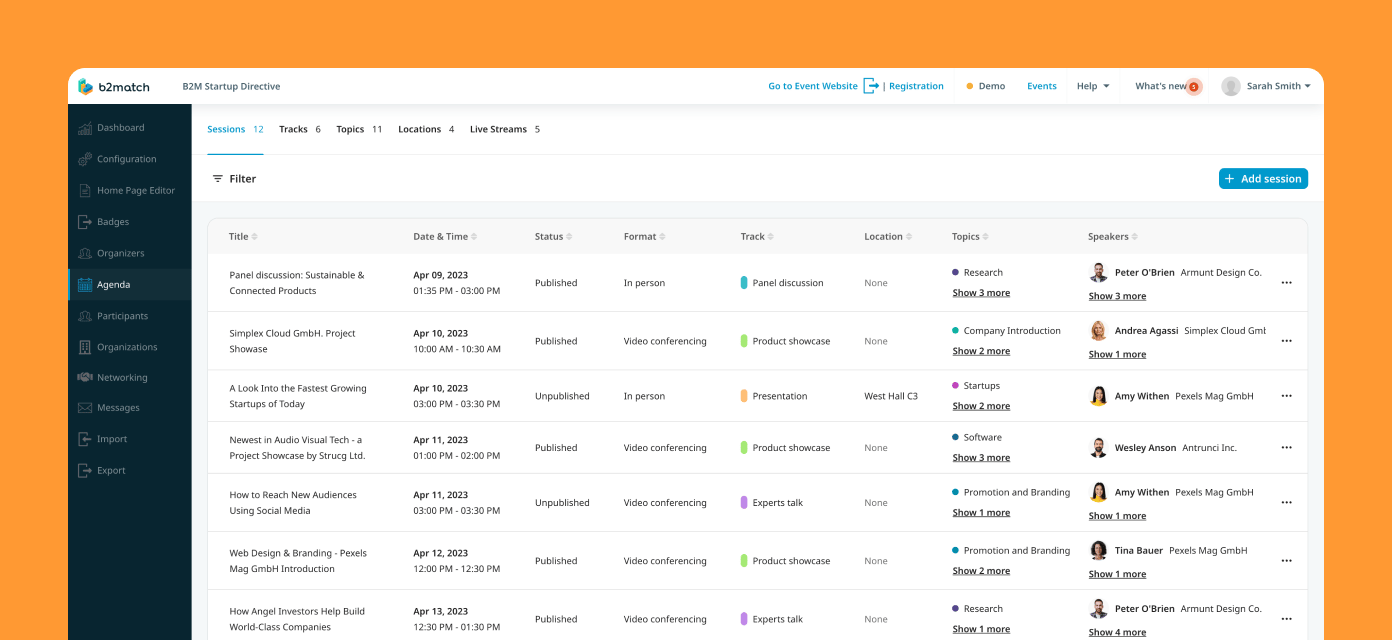
Task: Open three-dot menu for Fastest Growing Startups row
Action: click(1286, 396)
